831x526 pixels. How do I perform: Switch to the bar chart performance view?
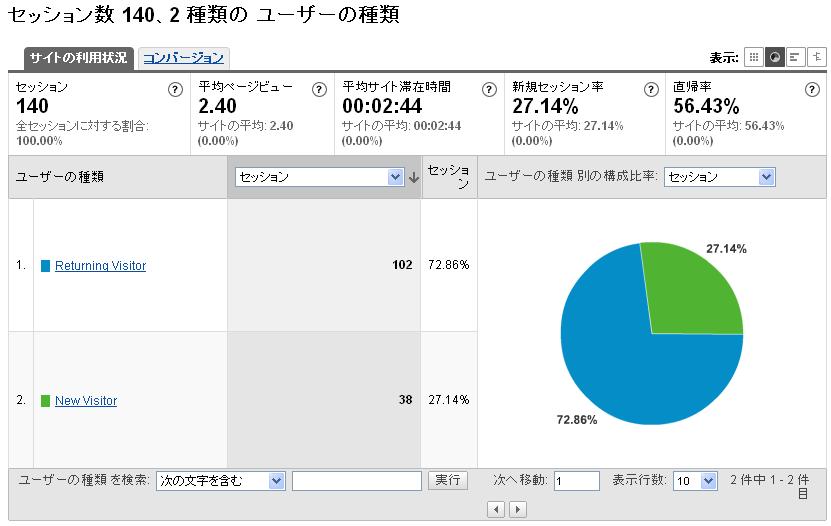click(x=795, y=57)
